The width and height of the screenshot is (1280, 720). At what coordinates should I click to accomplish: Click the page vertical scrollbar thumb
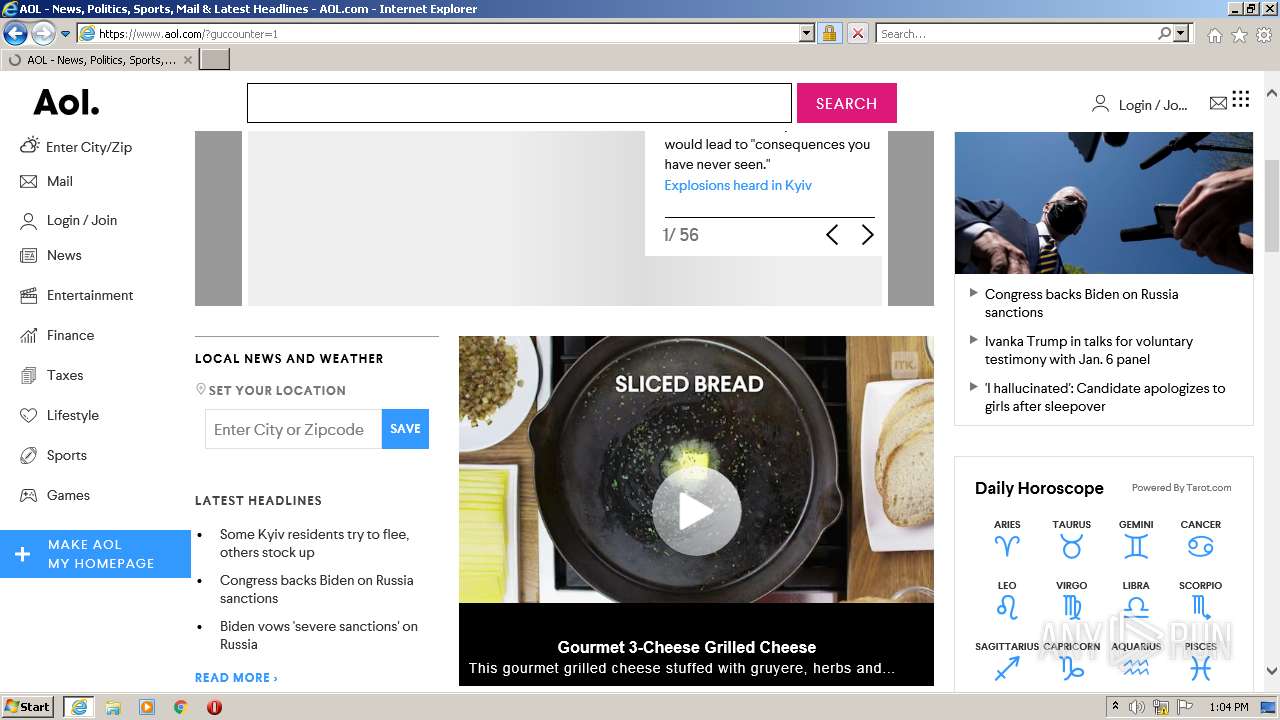click(1271, 206)
